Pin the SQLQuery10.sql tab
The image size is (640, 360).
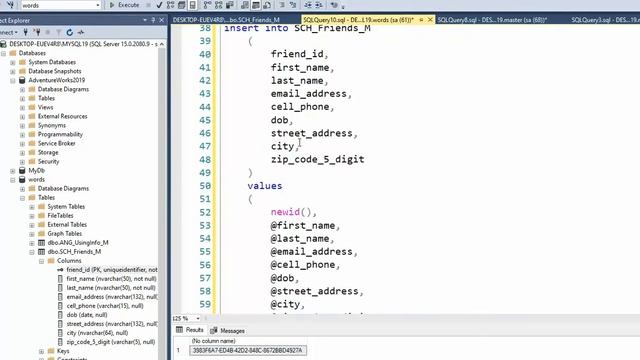[421, 20]
